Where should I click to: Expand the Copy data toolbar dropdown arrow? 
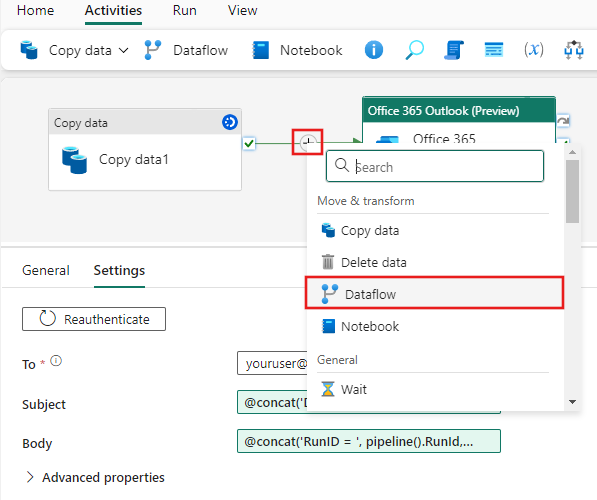pyautogui.click(x=123, y=50)
